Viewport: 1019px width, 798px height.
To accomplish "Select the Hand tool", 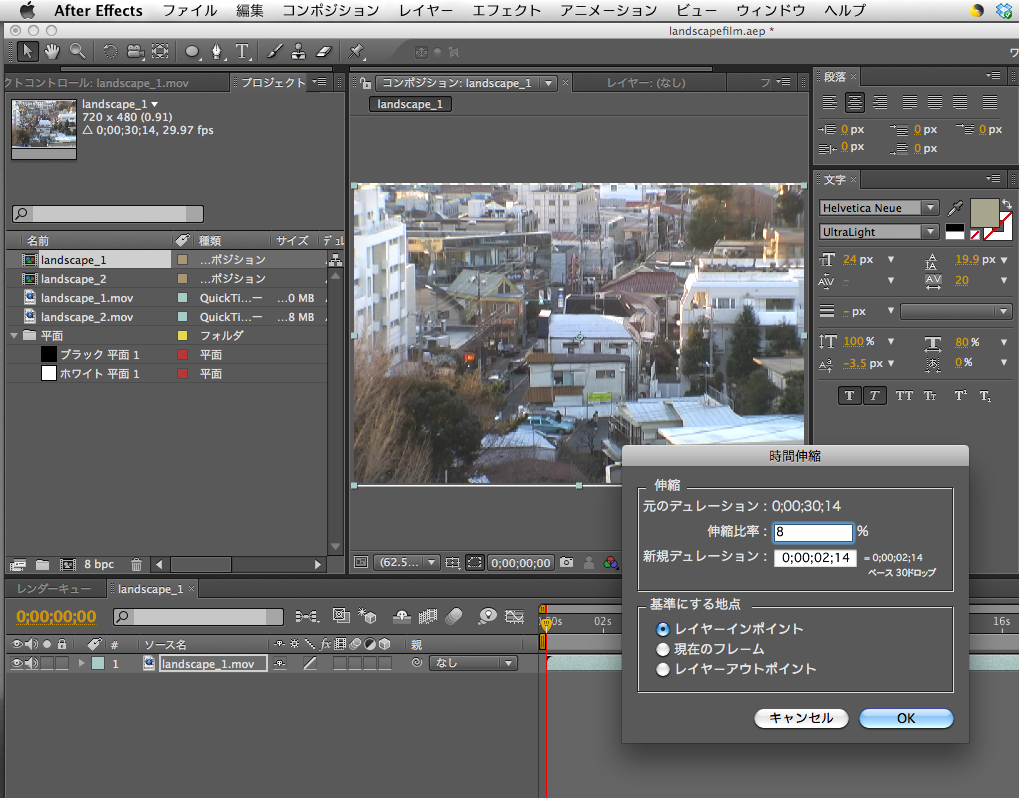I will click(x=52, y=51).
